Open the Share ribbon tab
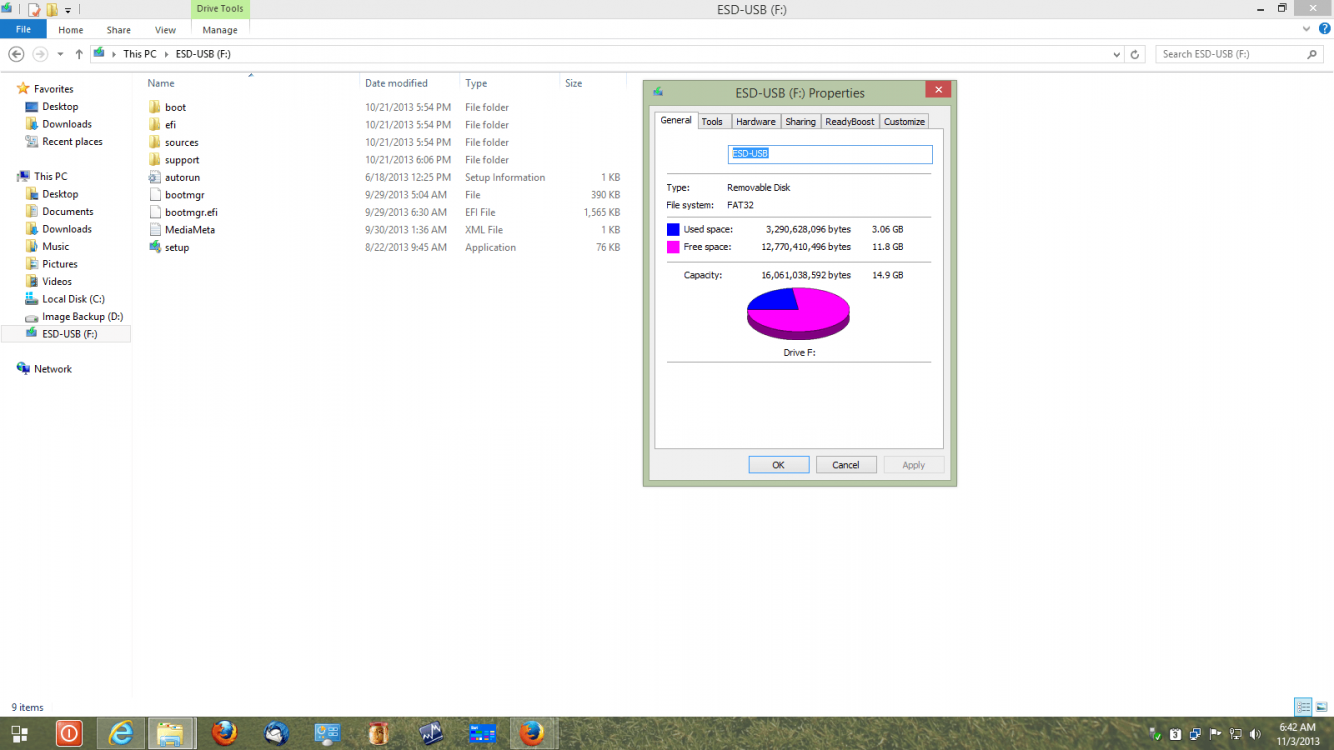 (119, 30)
